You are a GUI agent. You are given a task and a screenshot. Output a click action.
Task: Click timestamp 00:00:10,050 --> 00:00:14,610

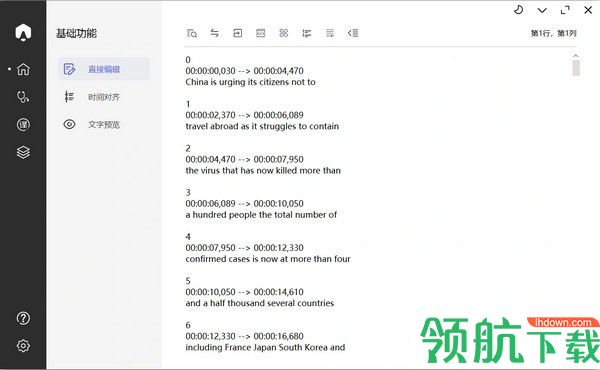(x=245, y=292)
